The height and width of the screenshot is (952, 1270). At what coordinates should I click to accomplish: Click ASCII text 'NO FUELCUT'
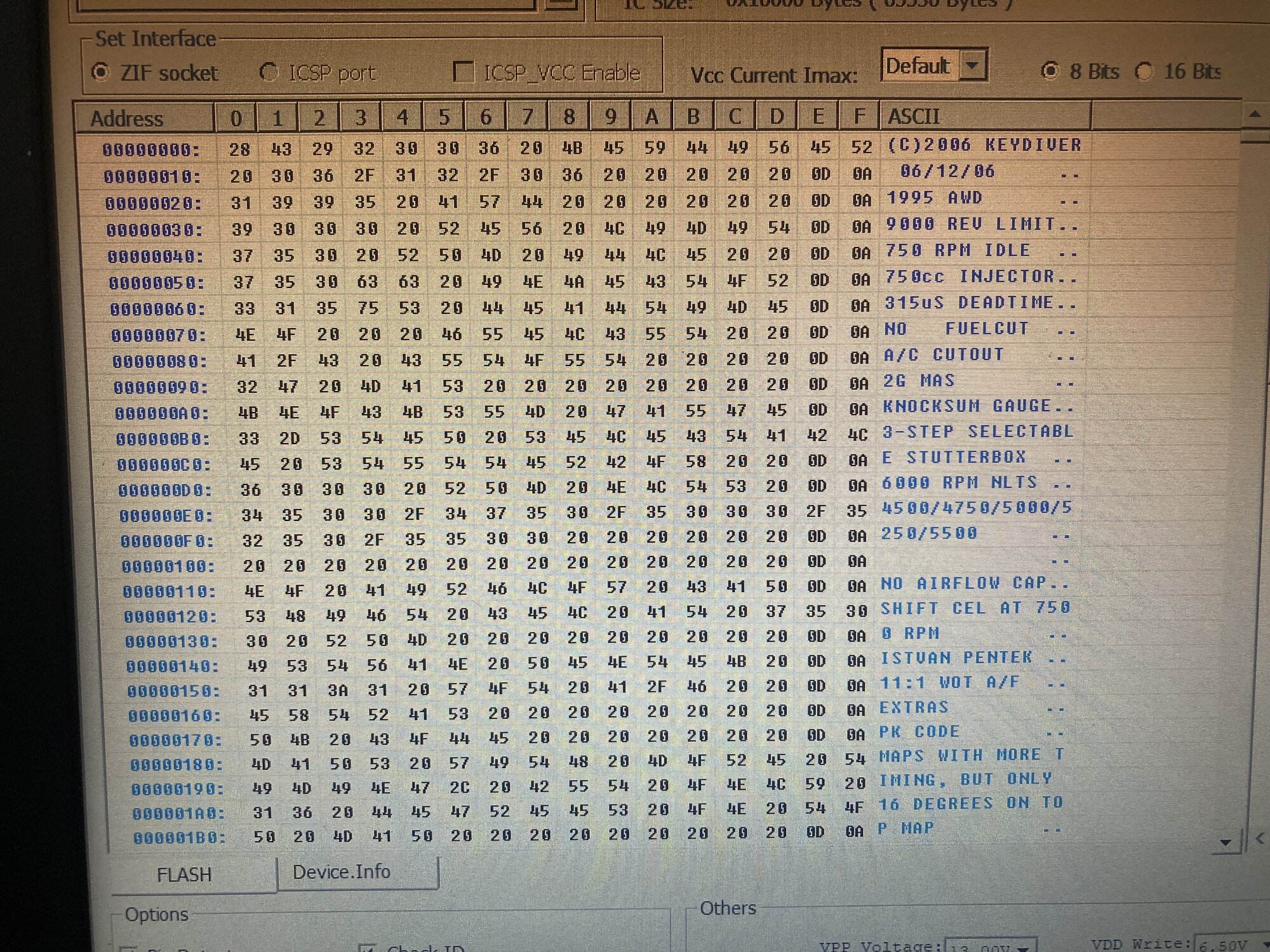pyautogui.click(x=956, y=328)
